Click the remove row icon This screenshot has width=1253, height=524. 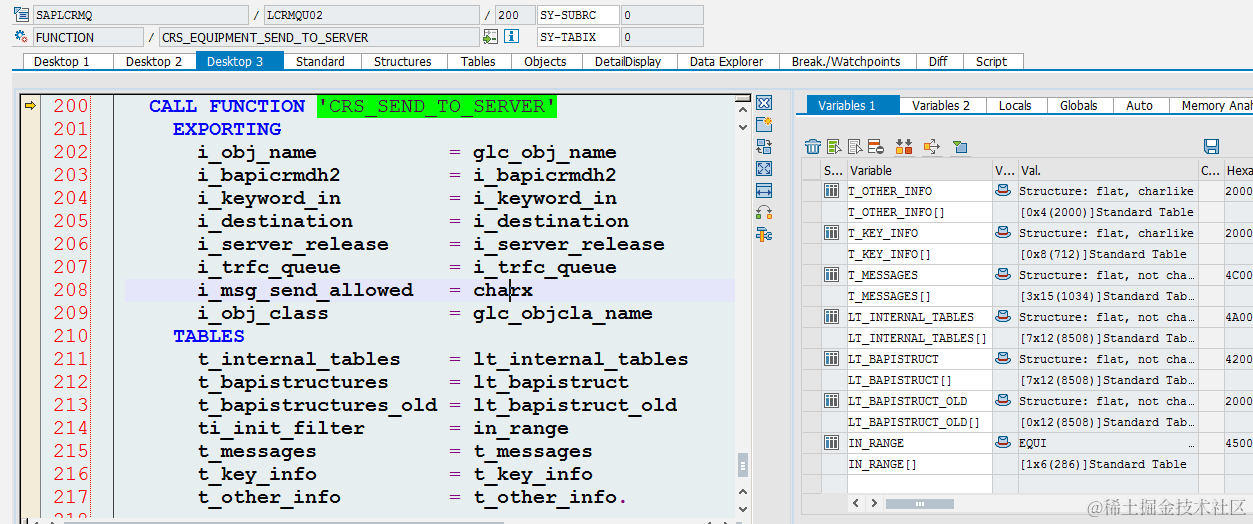pyautogui.click(x=875, y=147)
